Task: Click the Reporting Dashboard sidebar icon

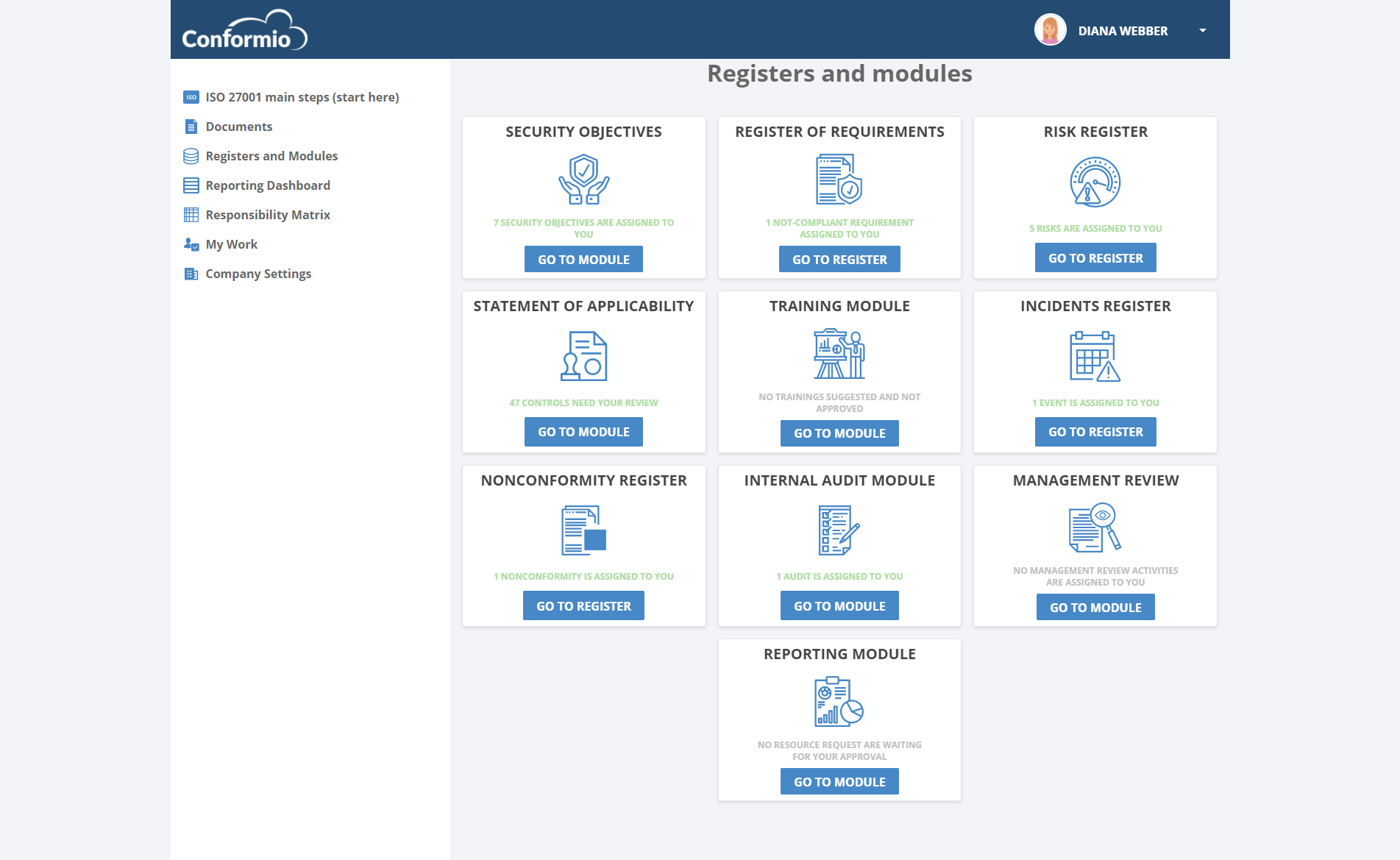Action: (191, 185)
